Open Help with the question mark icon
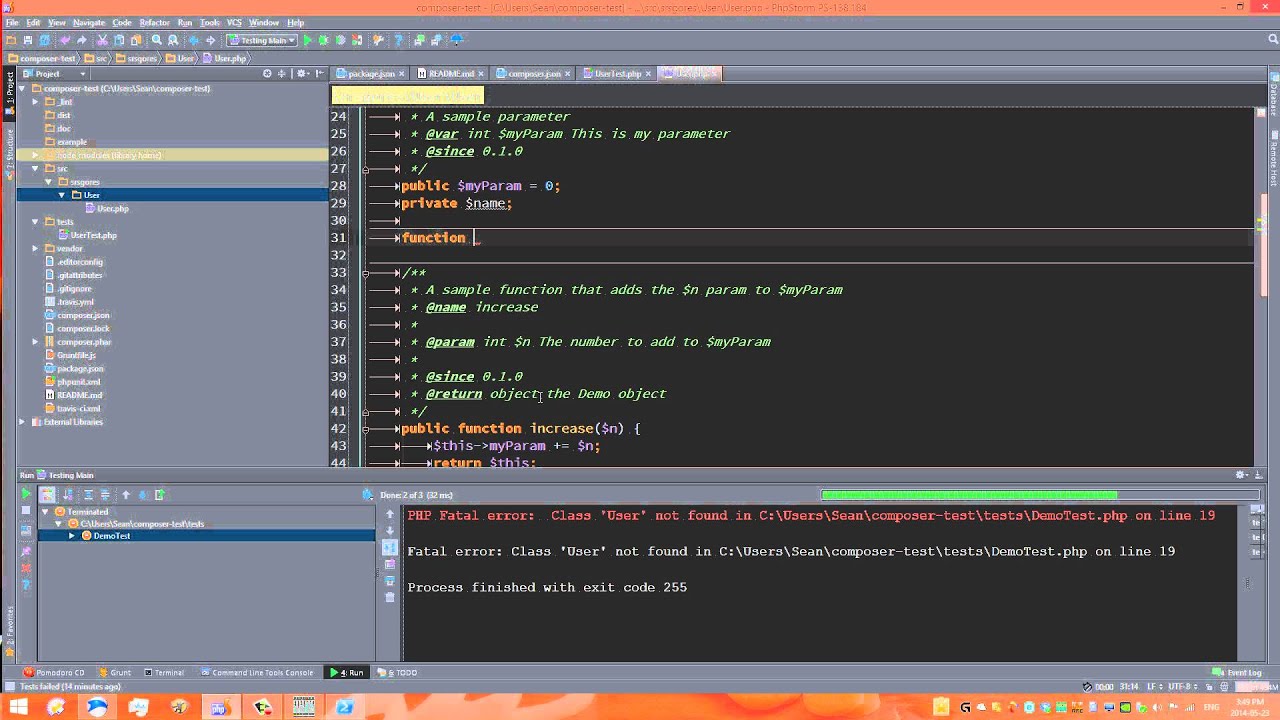This screenshot has height=720, width=1280. point(398,40)
